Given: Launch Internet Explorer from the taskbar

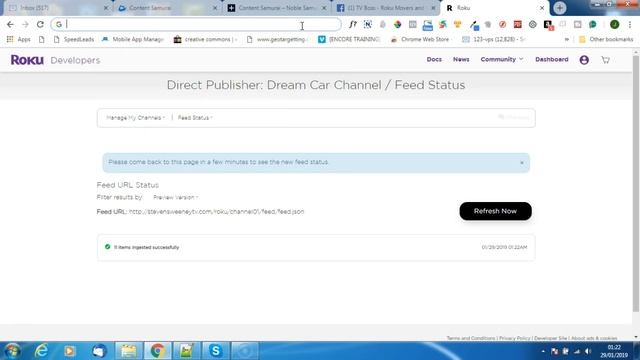Looking at the screenshot, I should [x=41, y=351].
